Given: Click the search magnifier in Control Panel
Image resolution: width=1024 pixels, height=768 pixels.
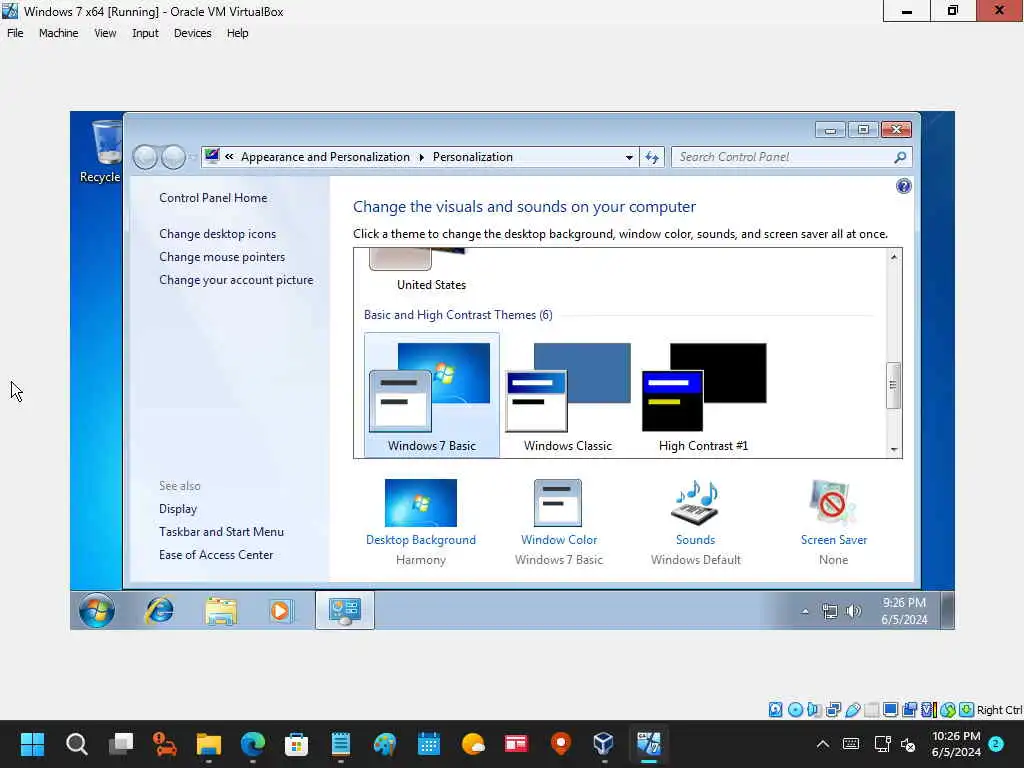Looking at the screenshot, I should point(900,157).
